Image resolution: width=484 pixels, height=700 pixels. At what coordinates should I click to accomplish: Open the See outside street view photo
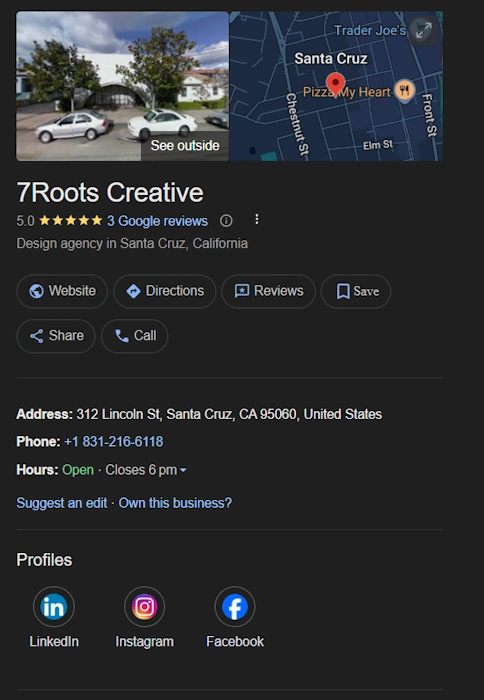(122, 86)
